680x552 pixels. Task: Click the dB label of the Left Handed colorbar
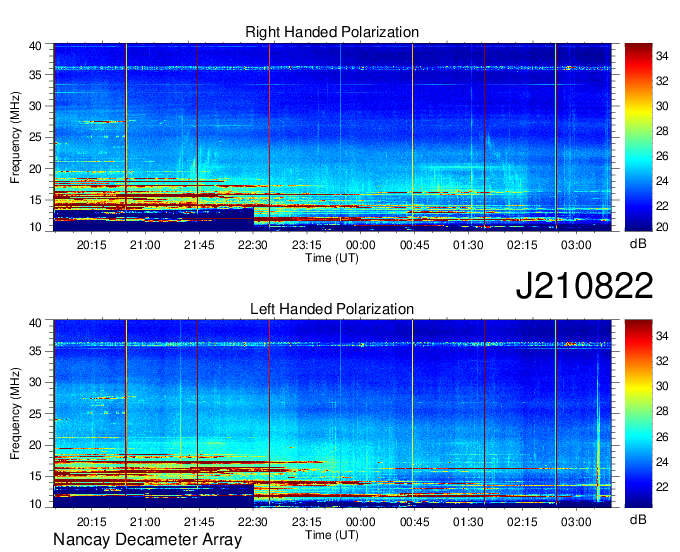point(638,519)
